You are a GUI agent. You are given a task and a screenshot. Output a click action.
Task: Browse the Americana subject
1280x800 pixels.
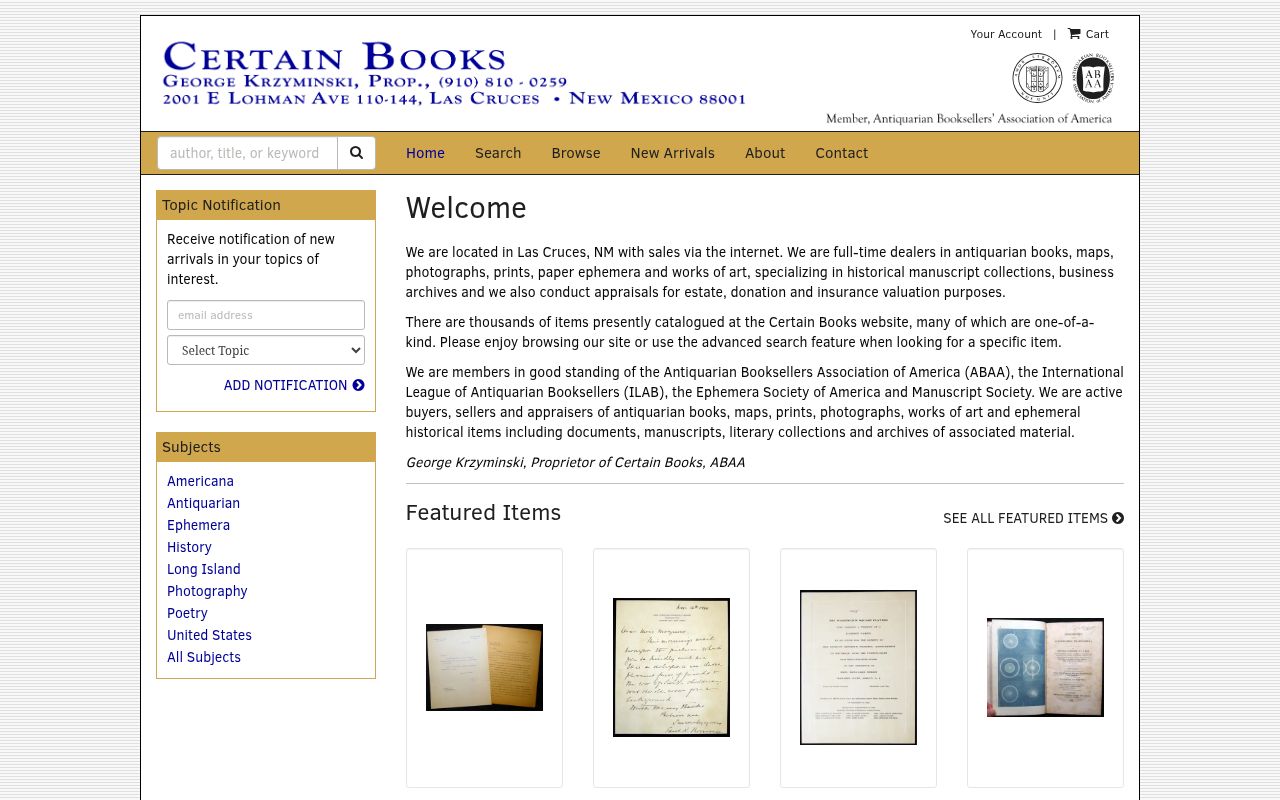pyautogui.click(x=200, y=481)
